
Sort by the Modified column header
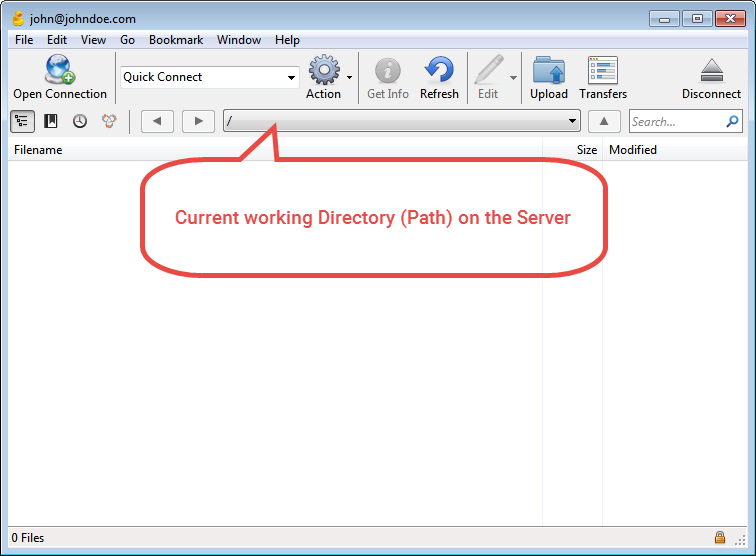pos(675,150)
